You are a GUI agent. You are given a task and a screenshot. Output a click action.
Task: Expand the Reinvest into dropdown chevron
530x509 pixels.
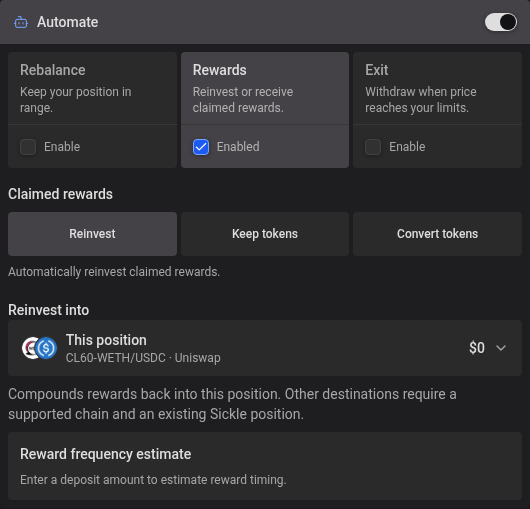tap(501, 348)
